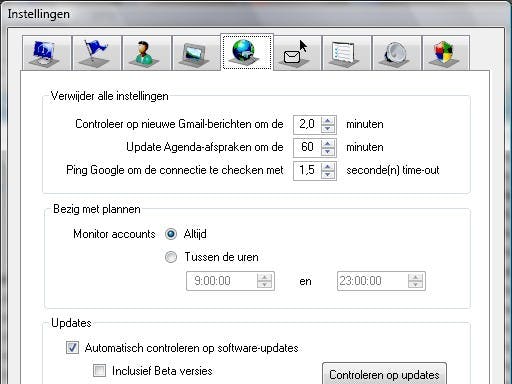Decrease the 9:00:00 start time

(264, 285)
